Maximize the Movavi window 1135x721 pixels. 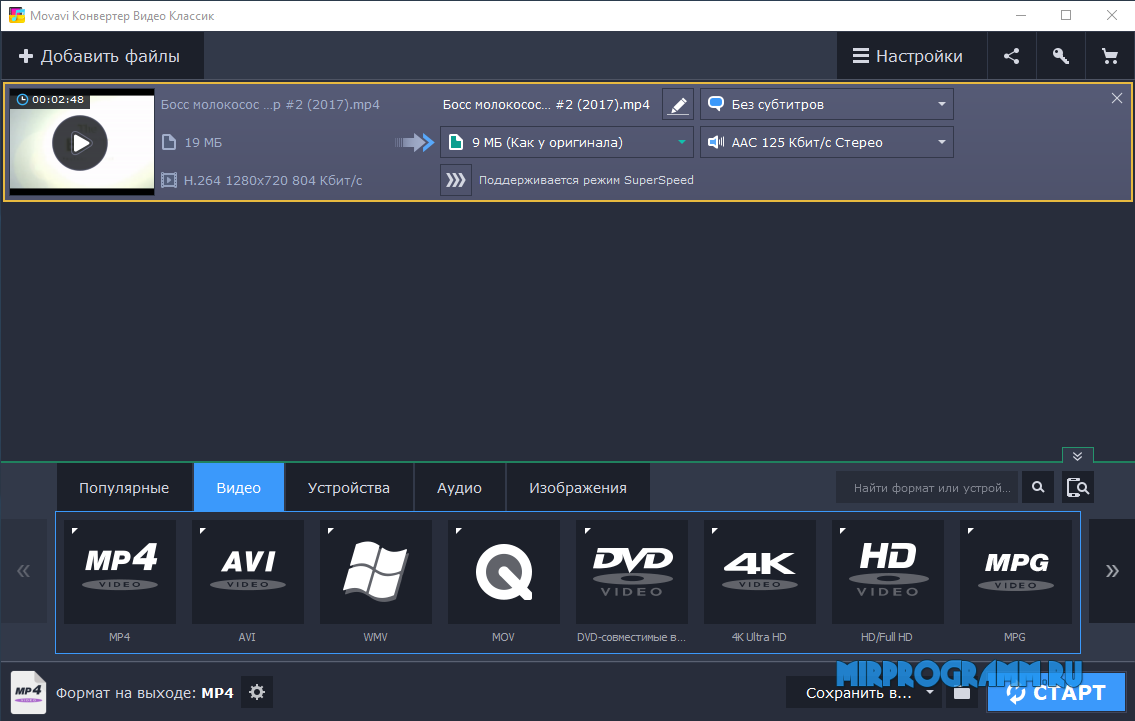pos(1066,15)
